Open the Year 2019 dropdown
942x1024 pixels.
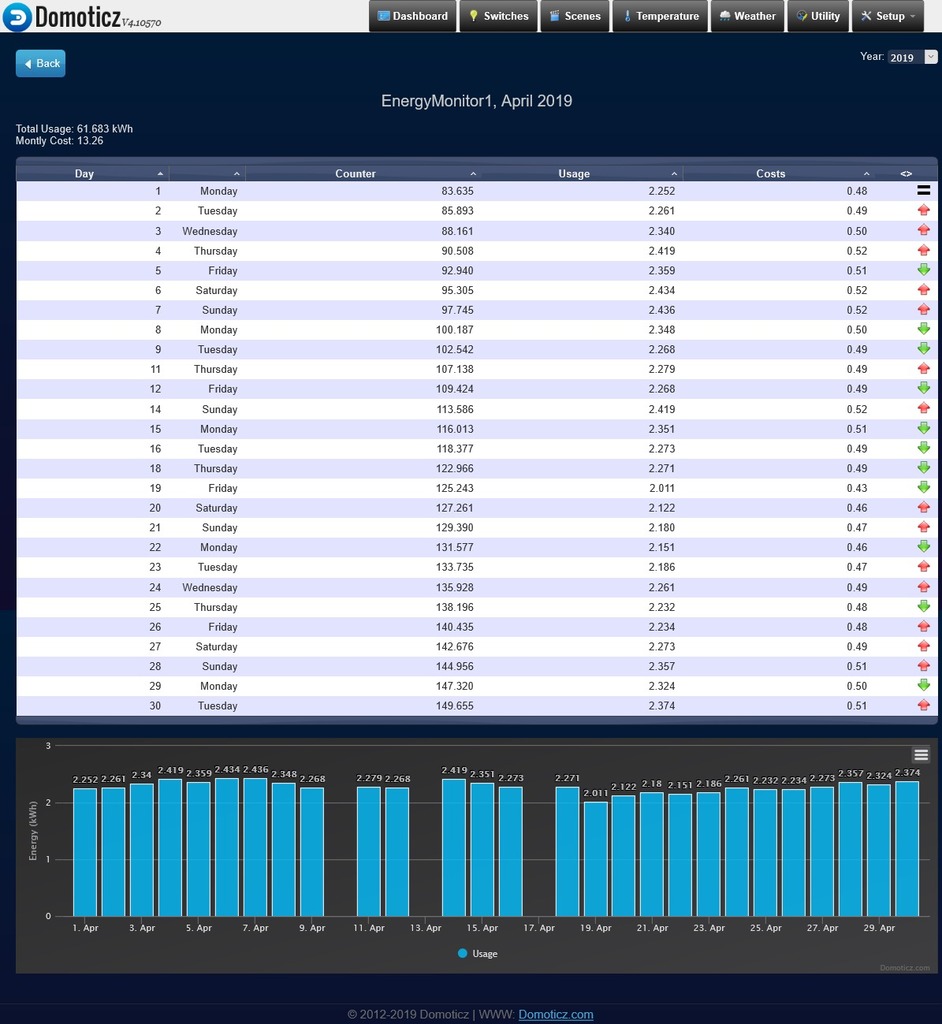pyautogui.click(x=913, y=57)
